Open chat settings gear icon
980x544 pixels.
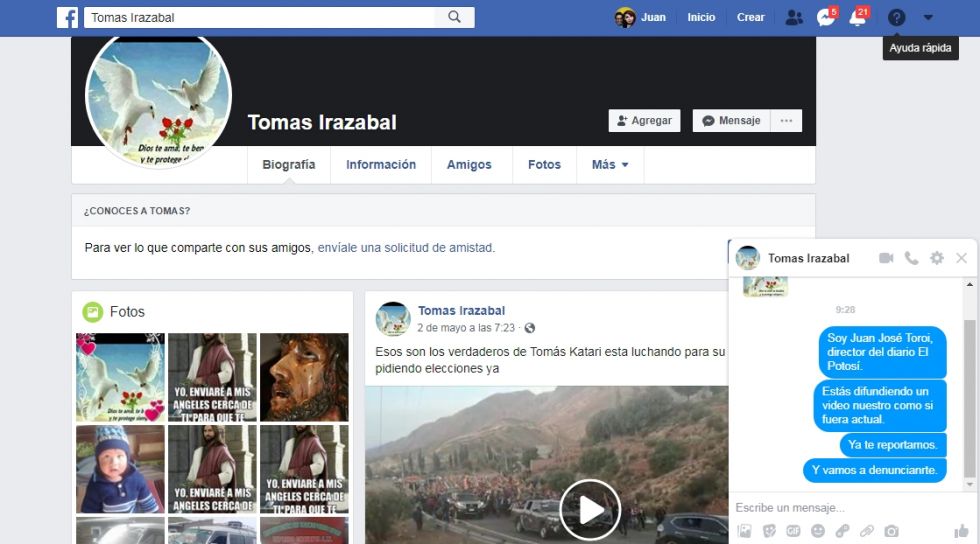pyautogui.click(x=936, y=258)
